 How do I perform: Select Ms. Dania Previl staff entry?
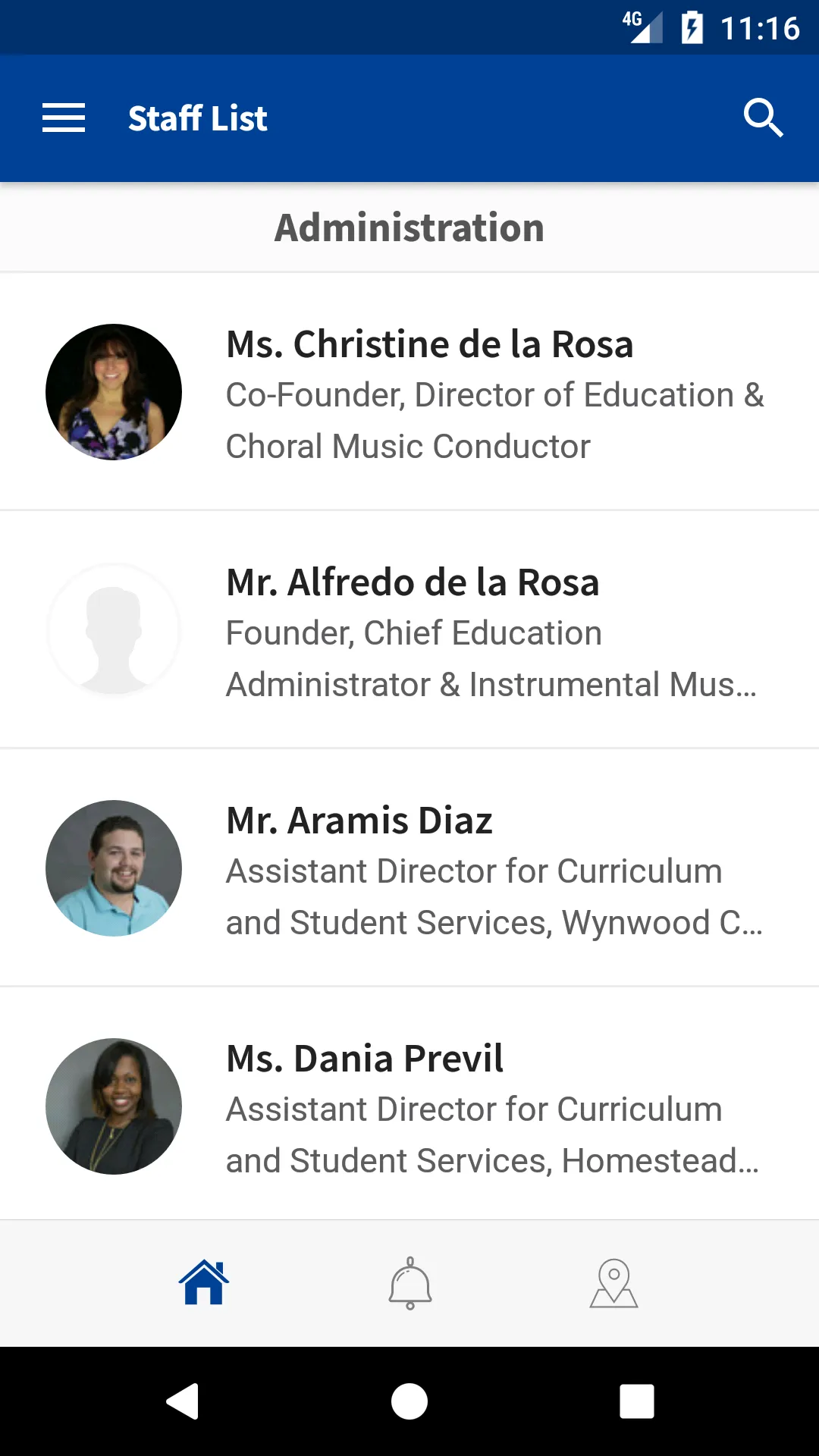click(x=409, y=1105)
